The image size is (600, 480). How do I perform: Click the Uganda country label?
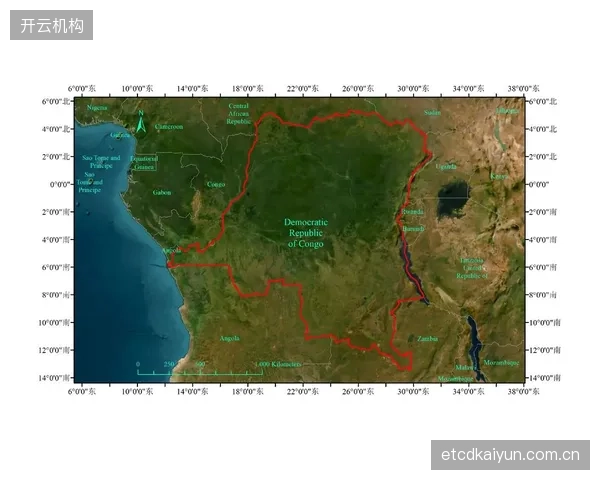point(446,167)
